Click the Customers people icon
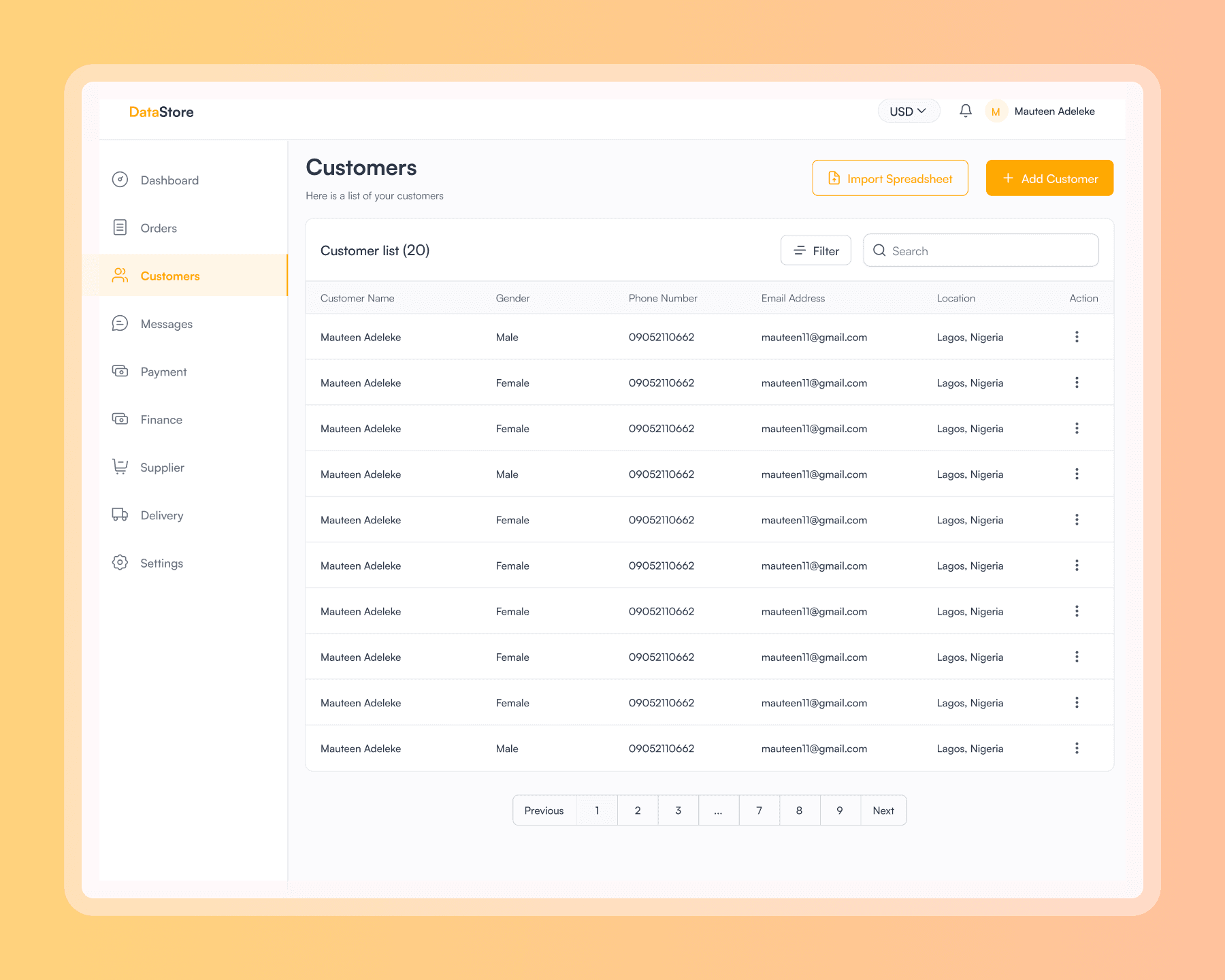The height and width of the screenshot is (980, 1225). pyautogui.click(x=120, y=275)
